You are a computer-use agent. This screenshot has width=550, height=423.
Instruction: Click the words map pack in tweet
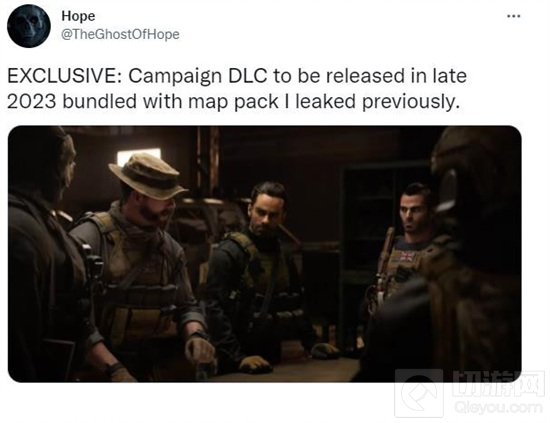pos(233,102)
